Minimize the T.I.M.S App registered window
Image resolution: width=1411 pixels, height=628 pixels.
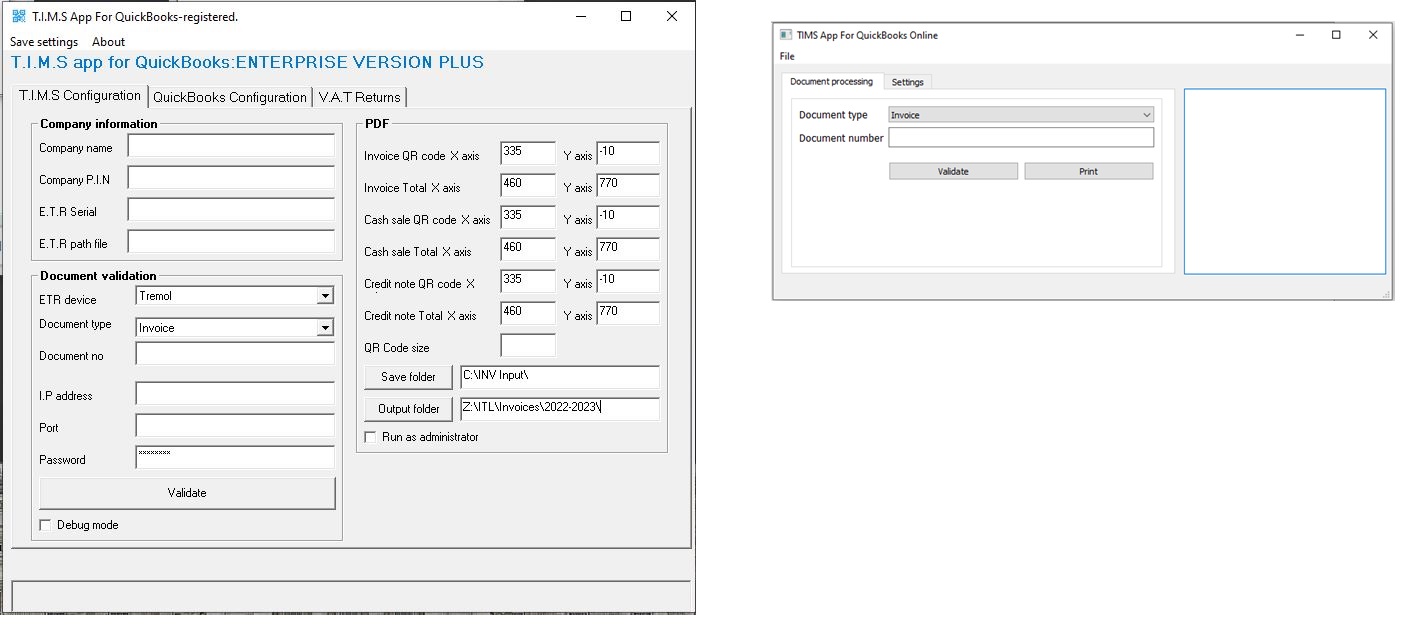pos(580,17)
